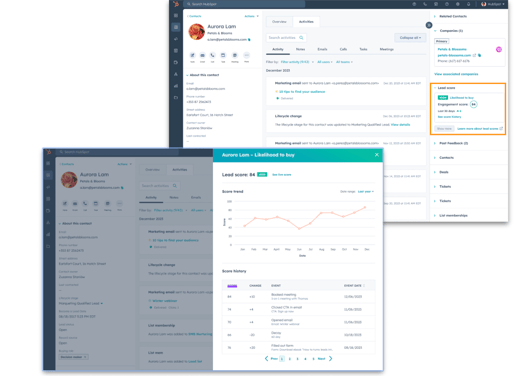The height and width of the screenshot is (376, 514).
Task: Open the Notes activity tab
Action: point(300,49)
